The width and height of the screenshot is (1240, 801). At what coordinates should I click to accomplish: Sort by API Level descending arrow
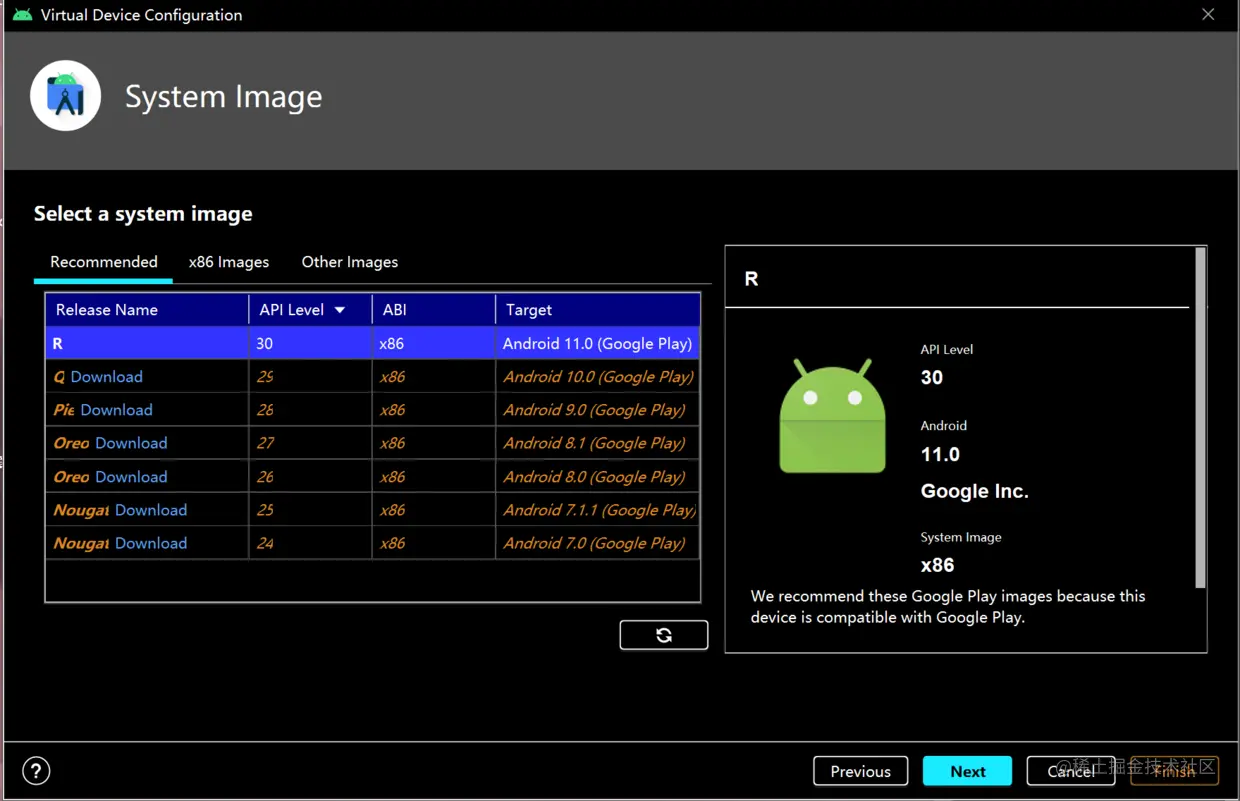tap(340, 310)
